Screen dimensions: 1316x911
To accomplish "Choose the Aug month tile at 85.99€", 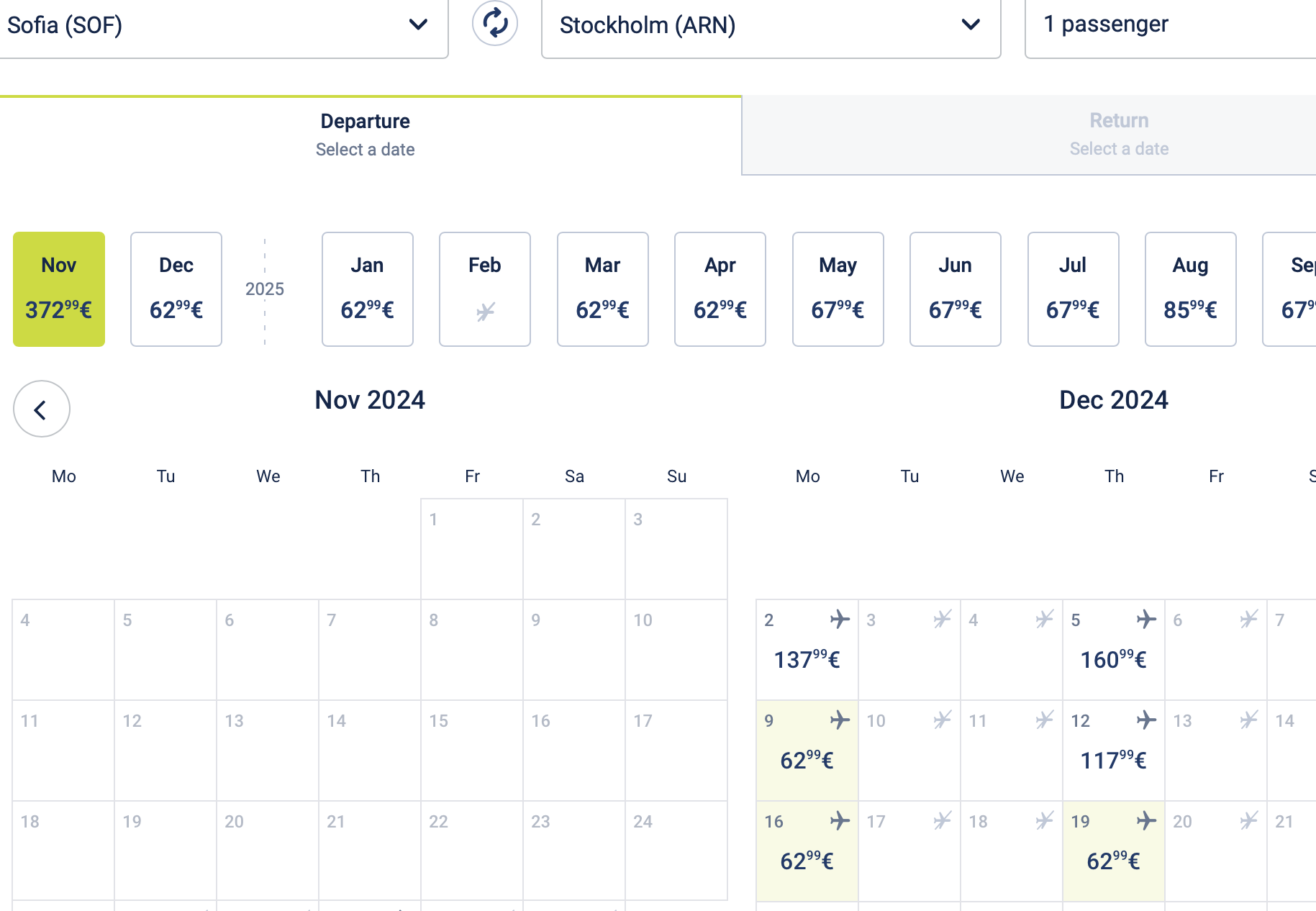I will pos(1190,289).
